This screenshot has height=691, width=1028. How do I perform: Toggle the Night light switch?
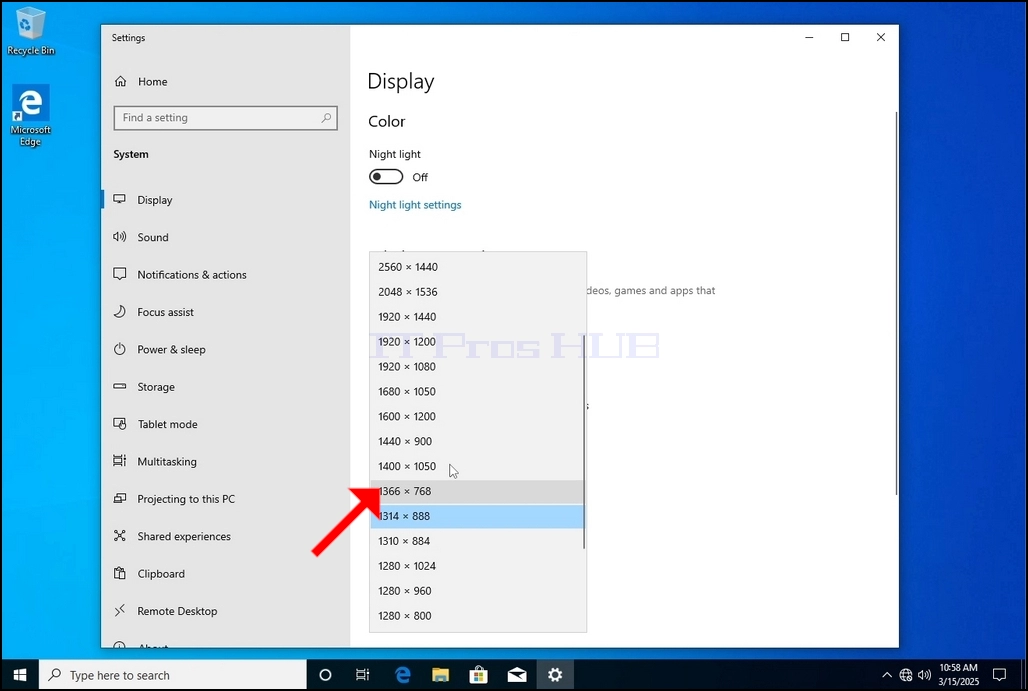(x=386, y=177)
